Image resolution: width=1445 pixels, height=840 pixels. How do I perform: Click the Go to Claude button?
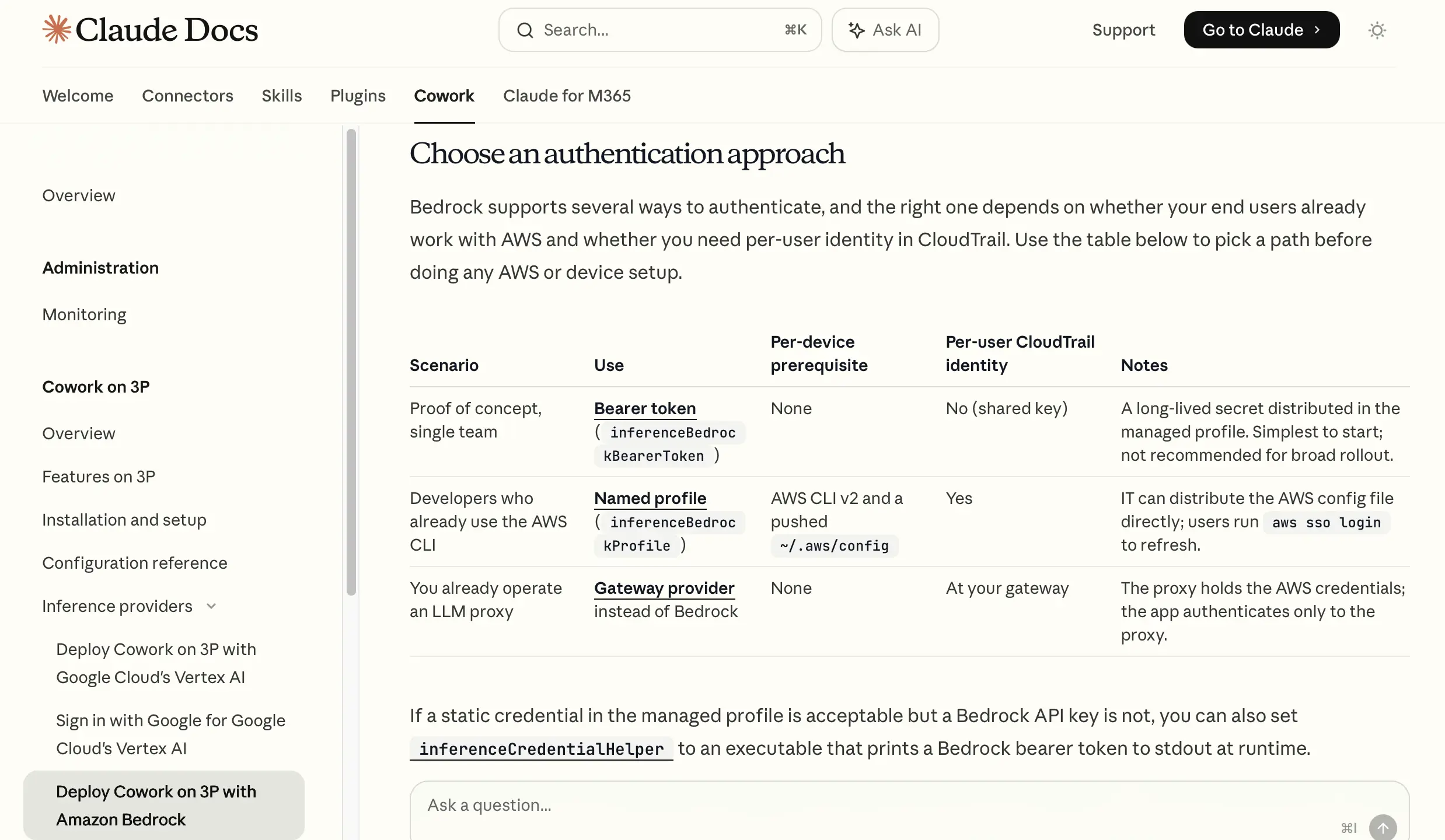coord(1261,30)
